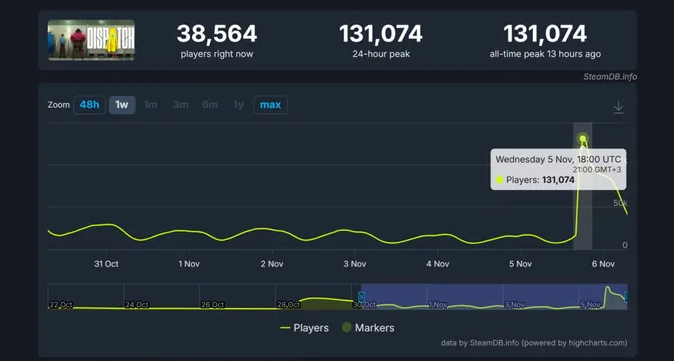Click the 3 Nov axis label
Viewport: 674px width, 361px height.
point(355,264)
